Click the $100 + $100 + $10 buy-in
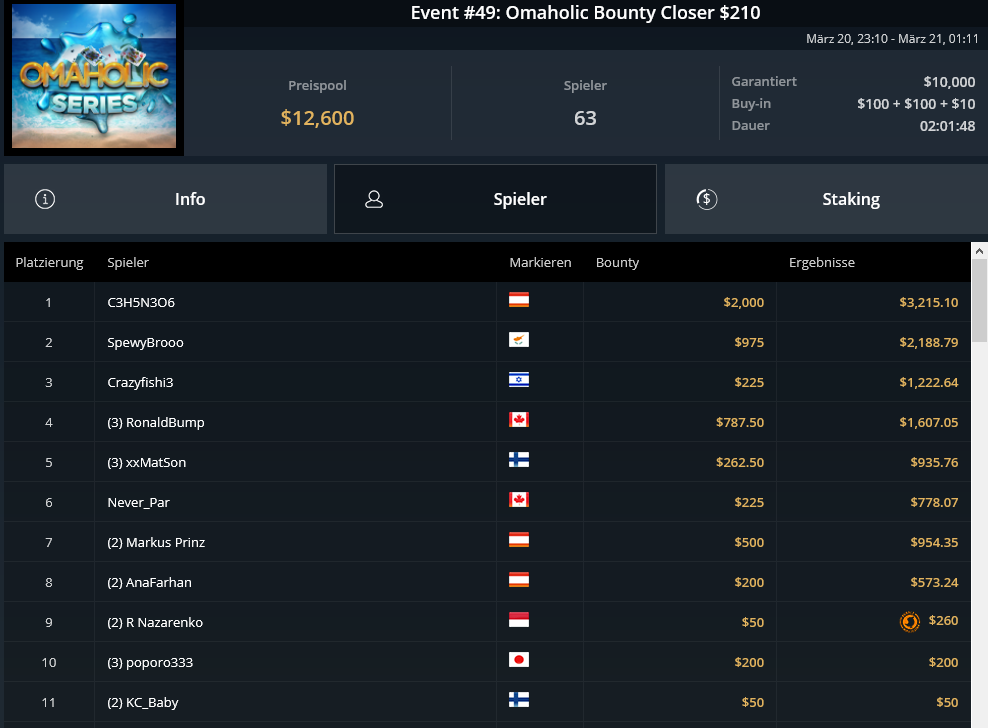Screen dimensions: 988x728 pyautogui.click(x=916, y=104)
